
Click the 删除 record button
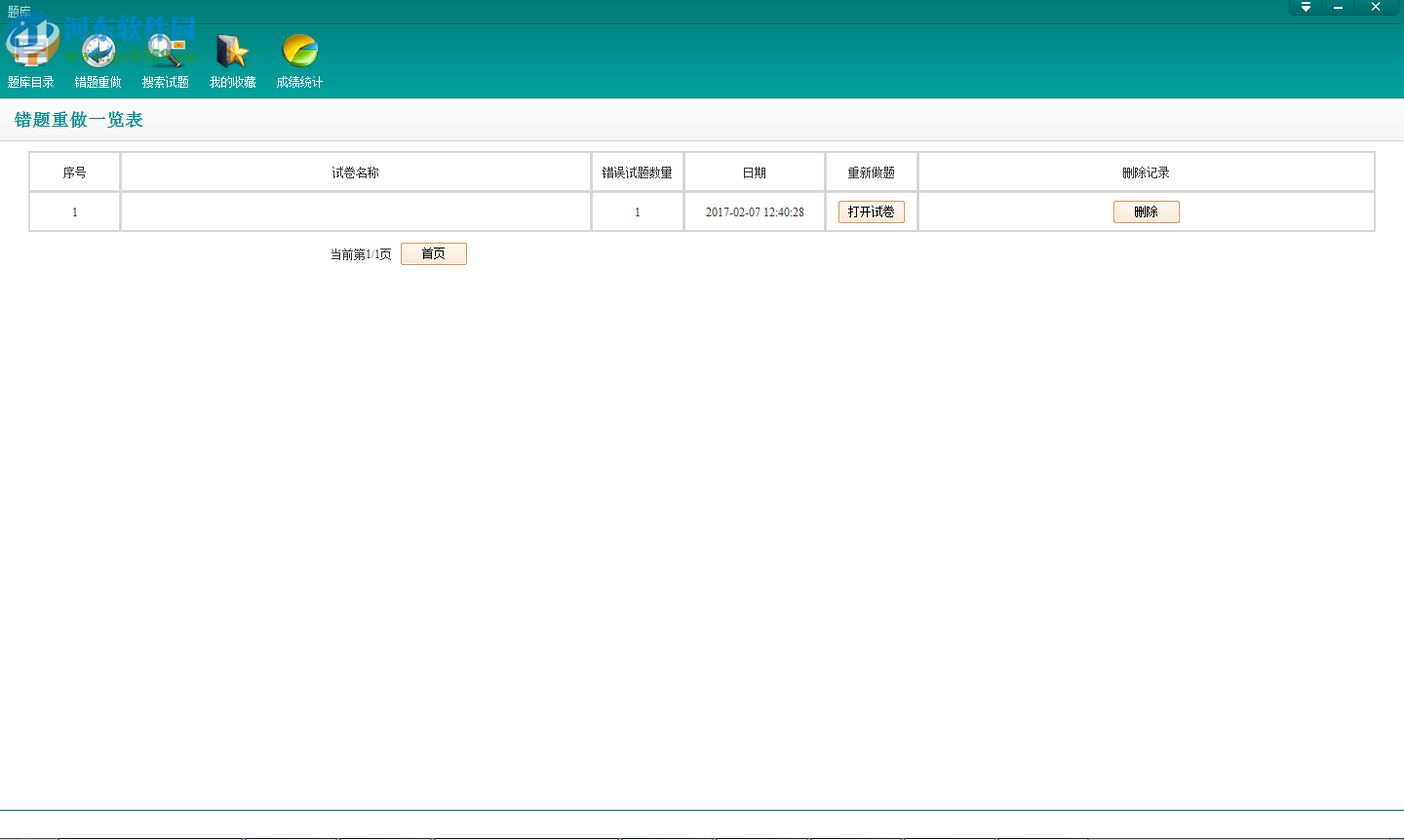(x=1147, y=212)
